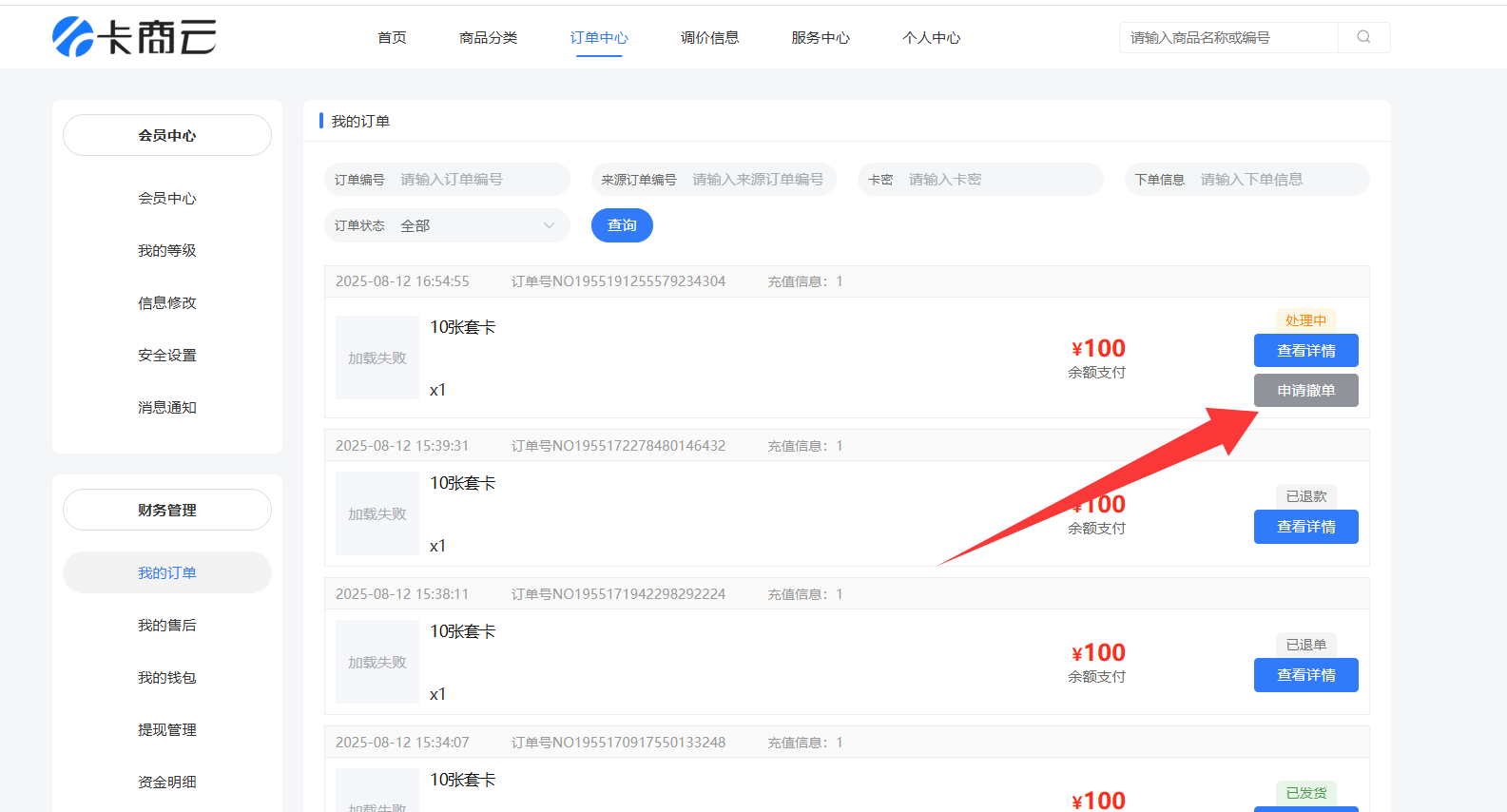Open the 商品分类 menu item
This screenshot has width=1507, height=812.
[488, 38]
